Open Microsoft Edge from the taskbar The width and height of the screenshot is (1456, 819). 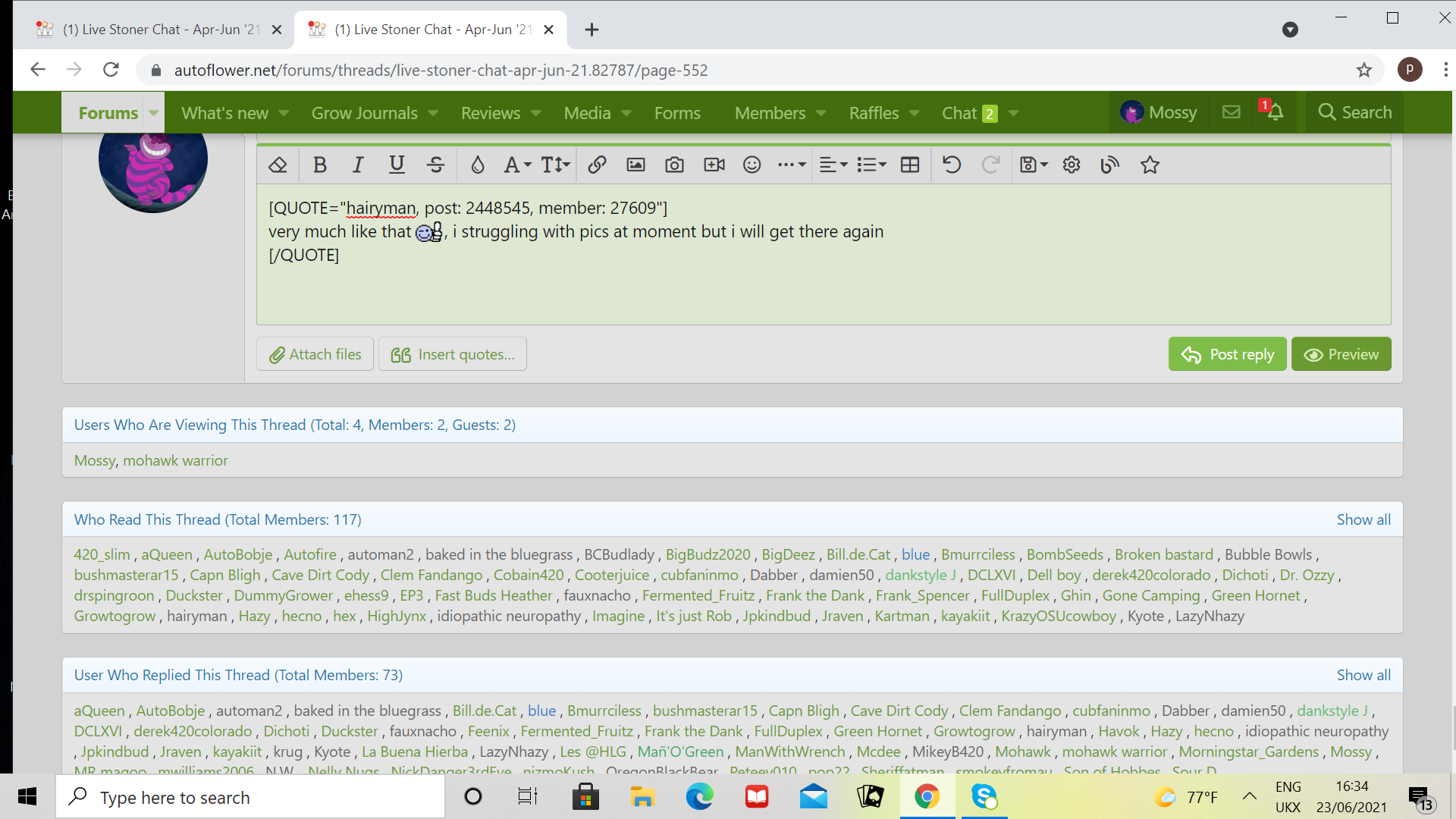[x=698, y=797]
